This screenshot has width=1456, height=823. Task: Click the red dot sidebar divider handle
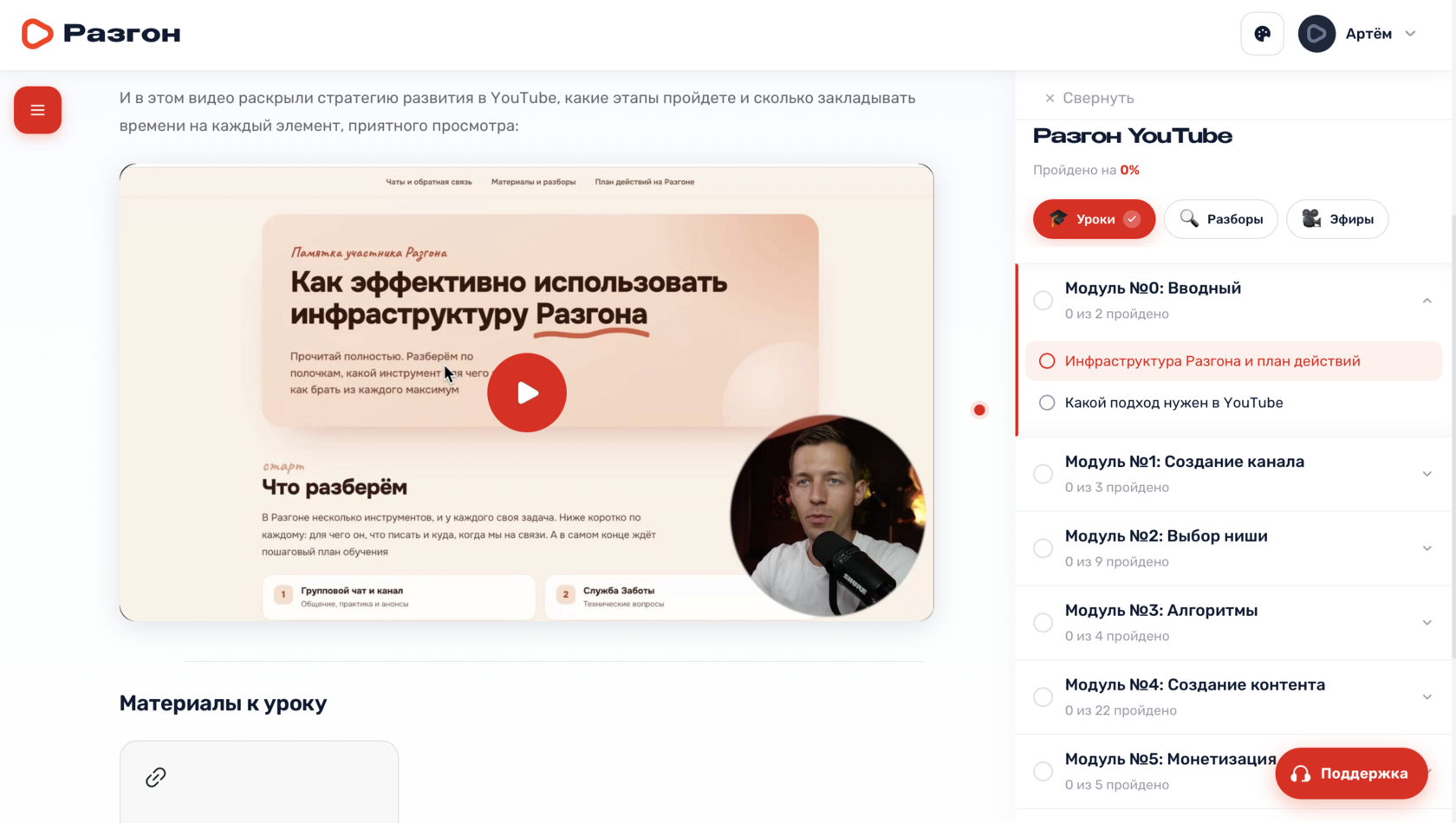pyautogui.click(x=979, y=410)
